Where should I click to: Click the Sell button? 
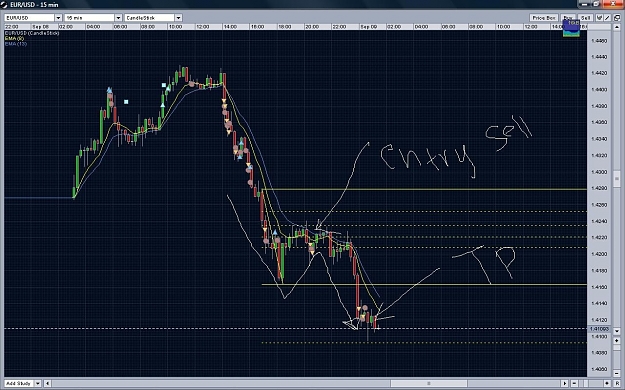point(586,18)
